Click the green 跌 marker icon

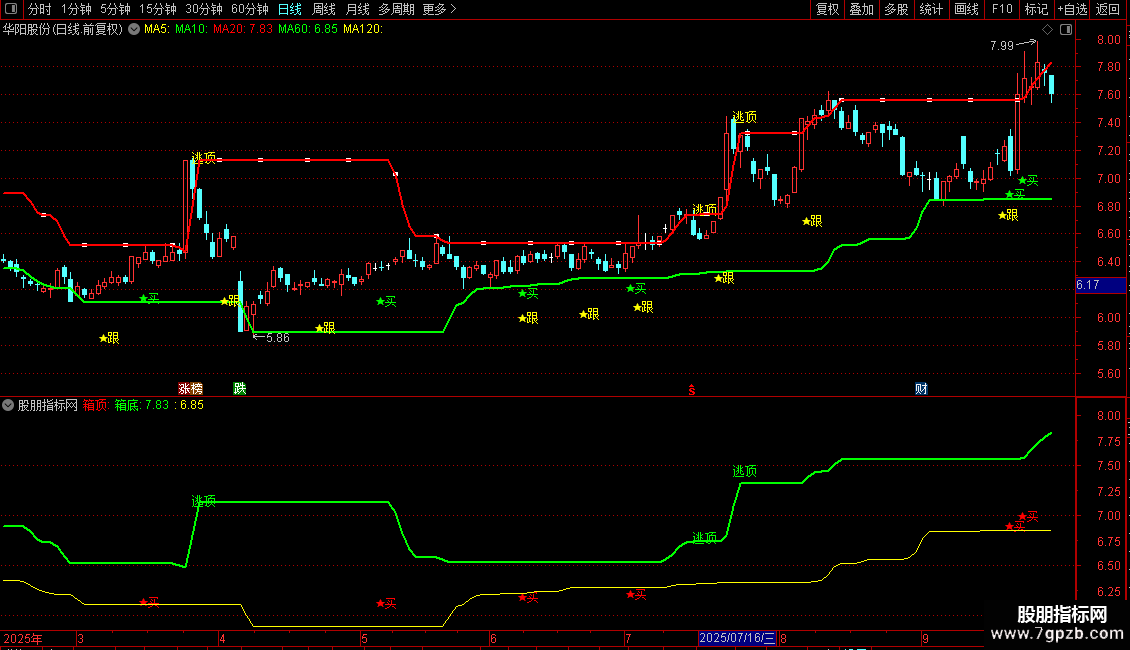click(x=240, y=389)
